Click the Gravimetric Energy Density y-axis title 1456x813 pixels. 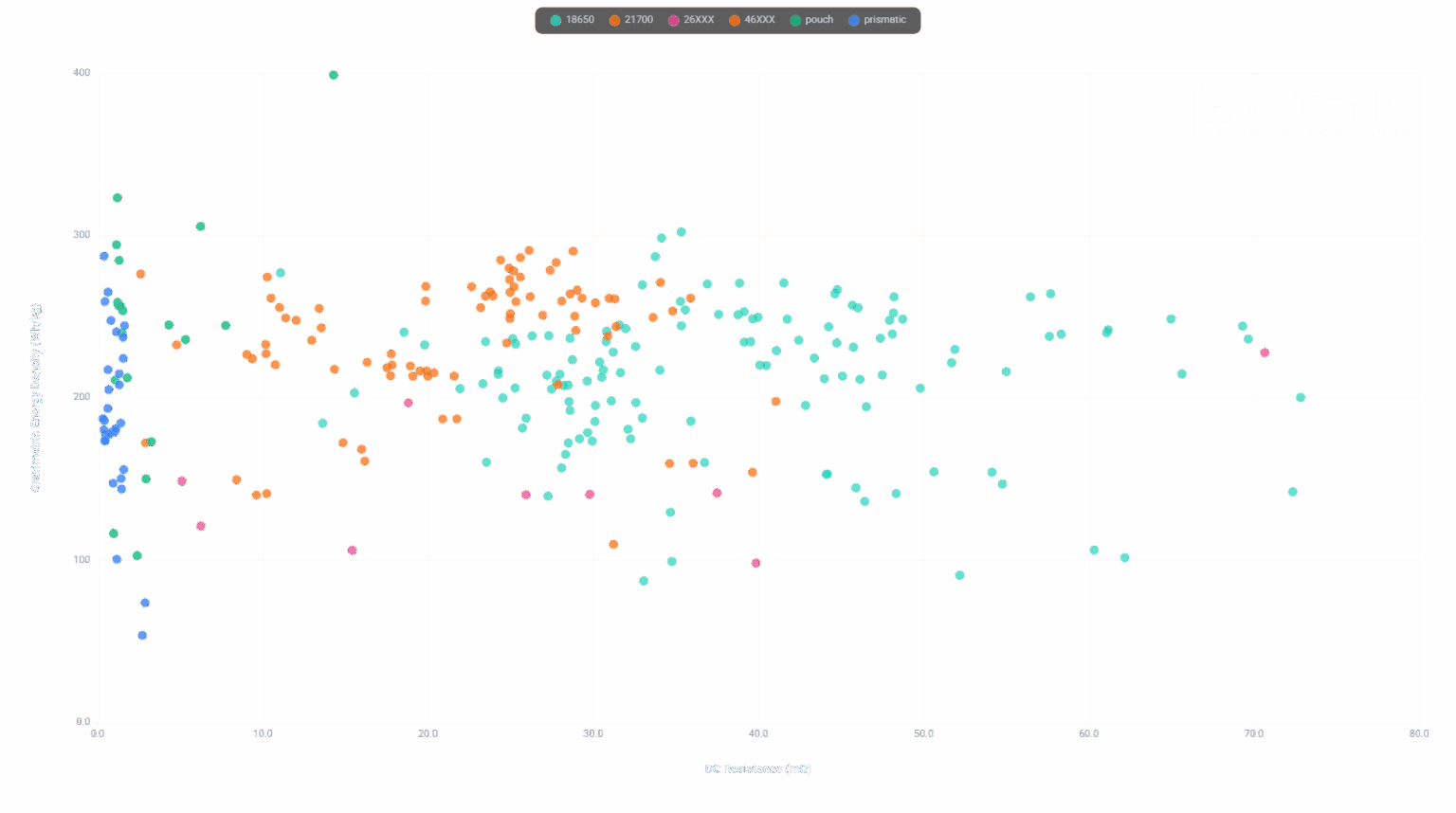click(36, 397)
